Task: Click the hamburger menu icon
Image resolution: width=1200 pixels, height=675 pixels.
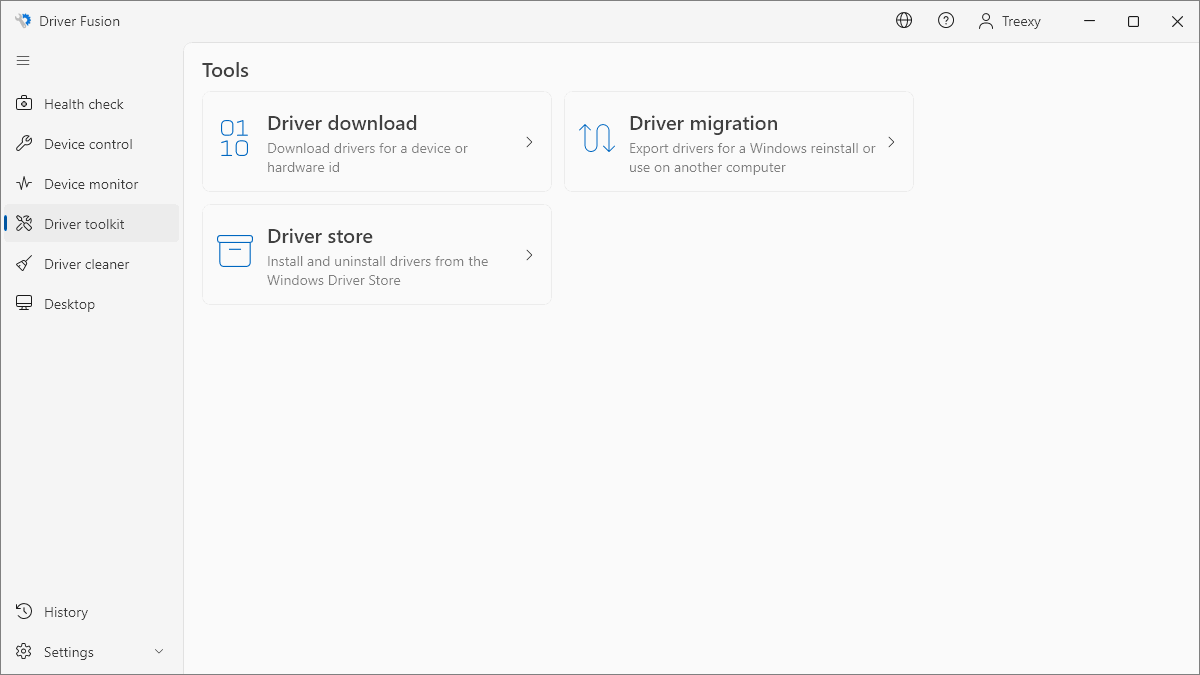Action: [x=23, y=61]
